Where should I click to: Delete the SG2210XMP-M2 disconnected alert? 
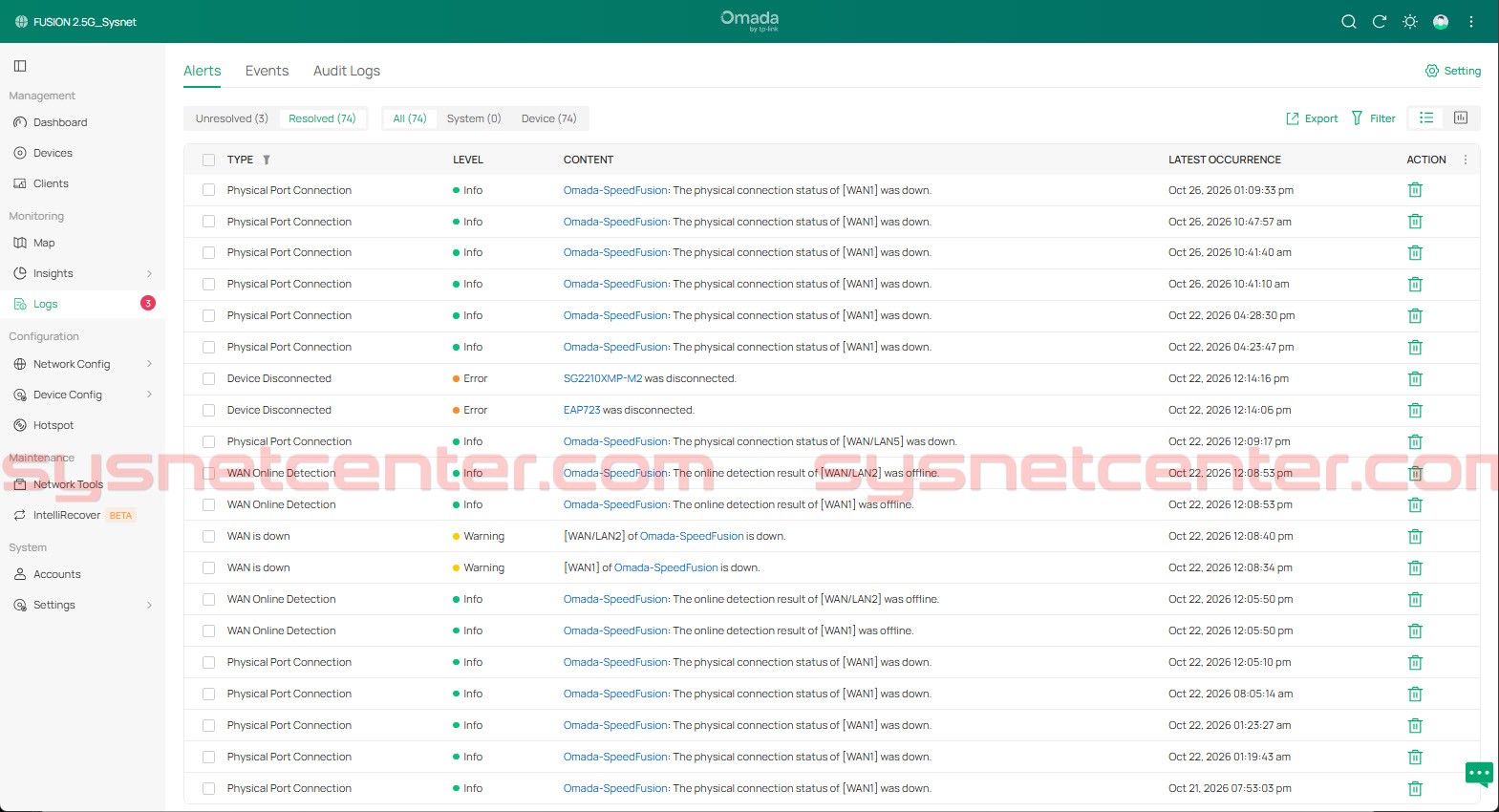coord(1415,378)
